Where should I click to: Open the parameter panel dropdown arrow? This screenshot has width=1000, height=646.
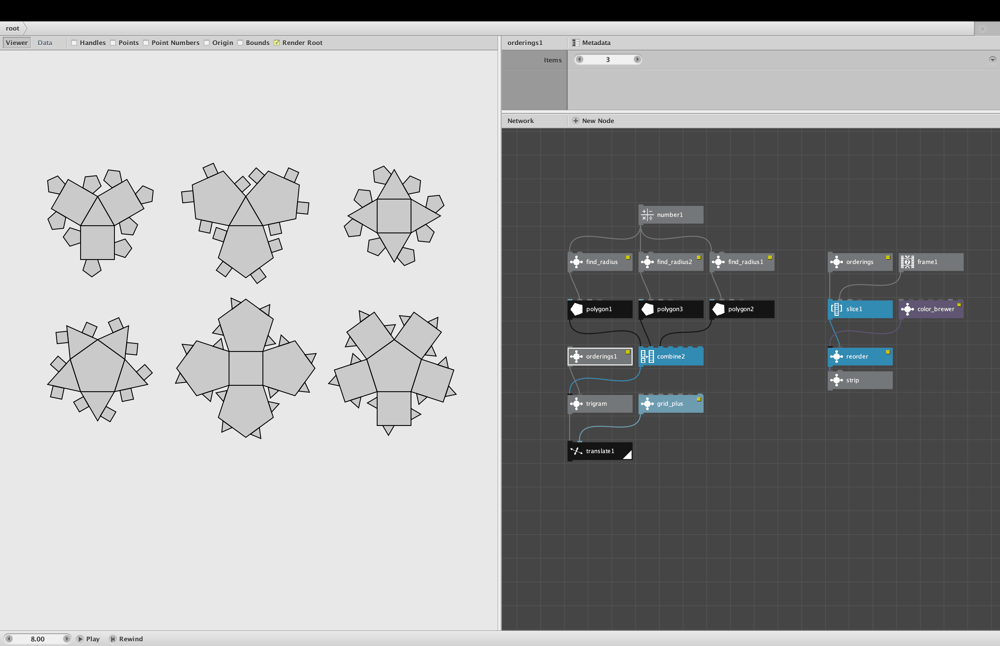pyautogui.click(x=992, y=59)
